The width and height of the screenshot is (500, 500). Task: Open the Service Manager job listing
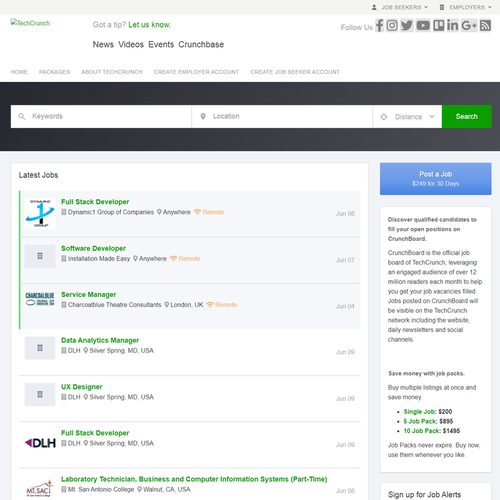tap(89, 295)
